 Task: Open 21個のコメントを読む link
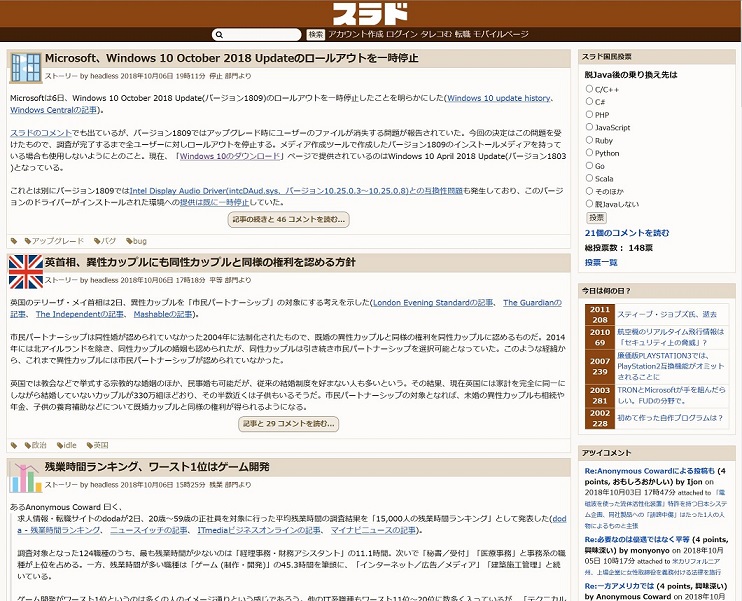(x=627, y=233)
